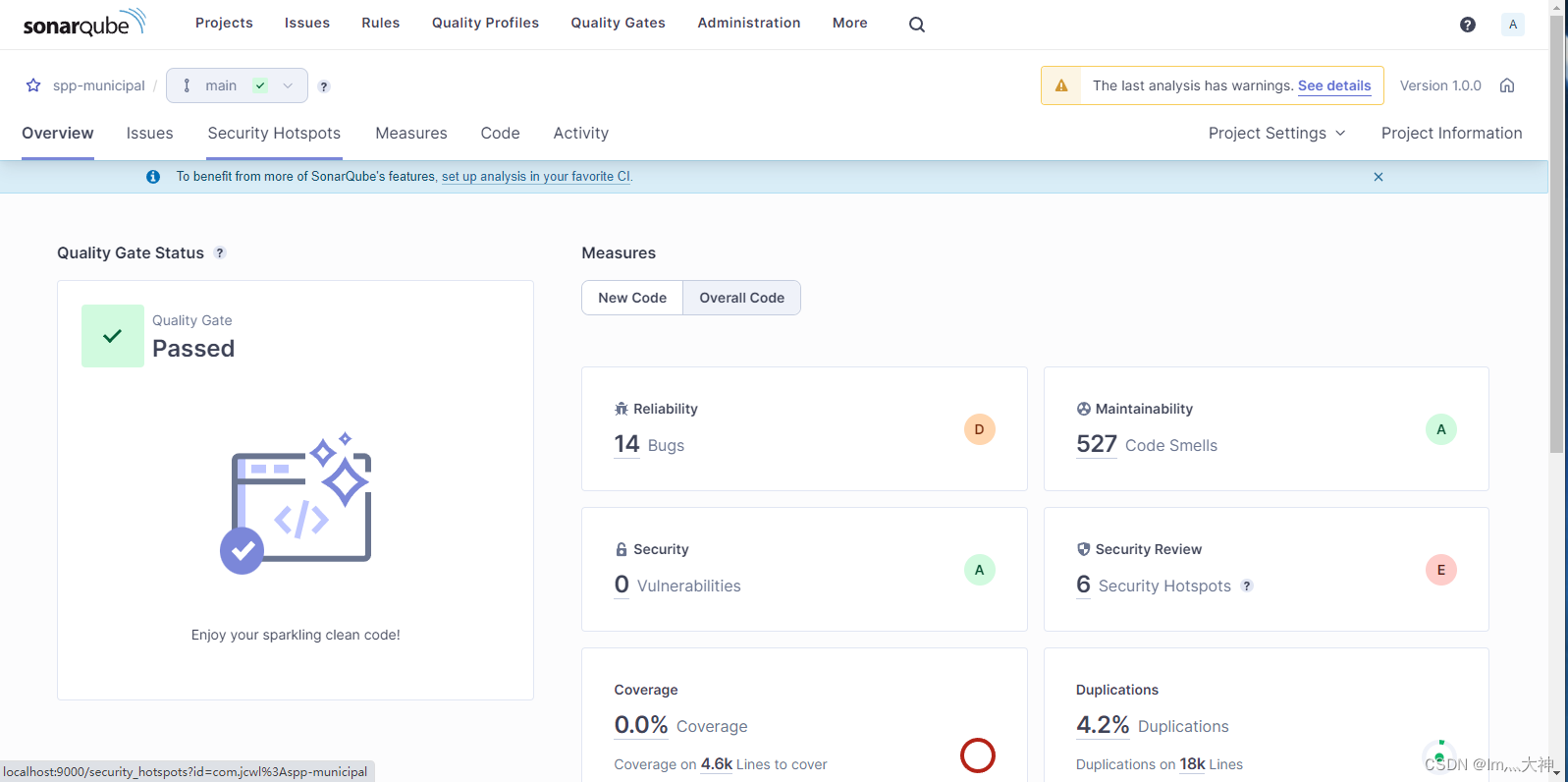Click the 18k duplicated Lines link
The width and height of the screenshot is (1568, 782).
coord(1192,764)
